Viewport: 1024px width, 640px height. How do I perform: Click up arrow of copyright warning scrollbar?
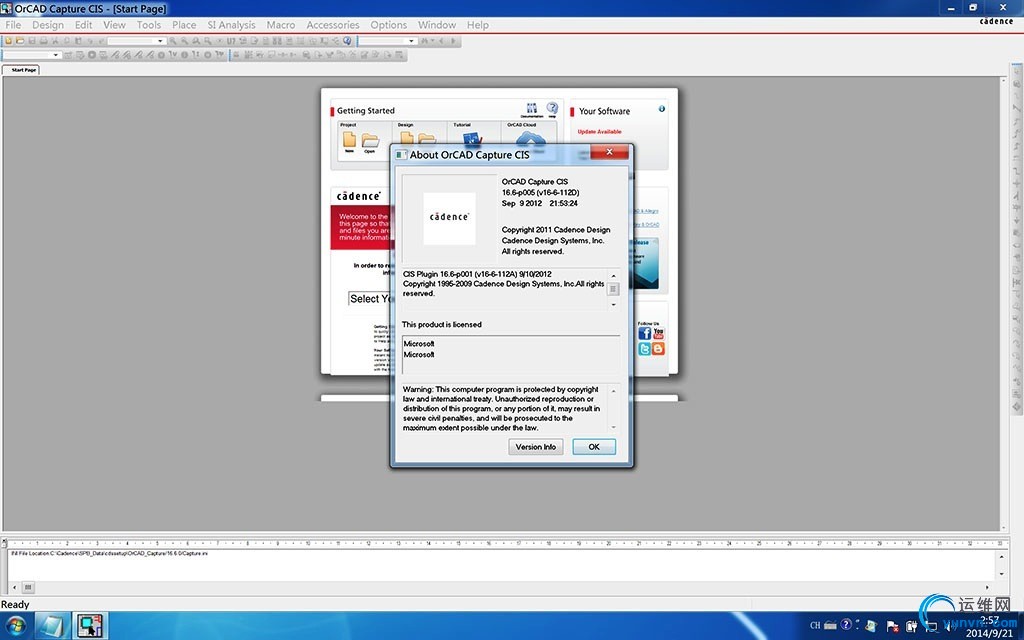tap(613, 391)
